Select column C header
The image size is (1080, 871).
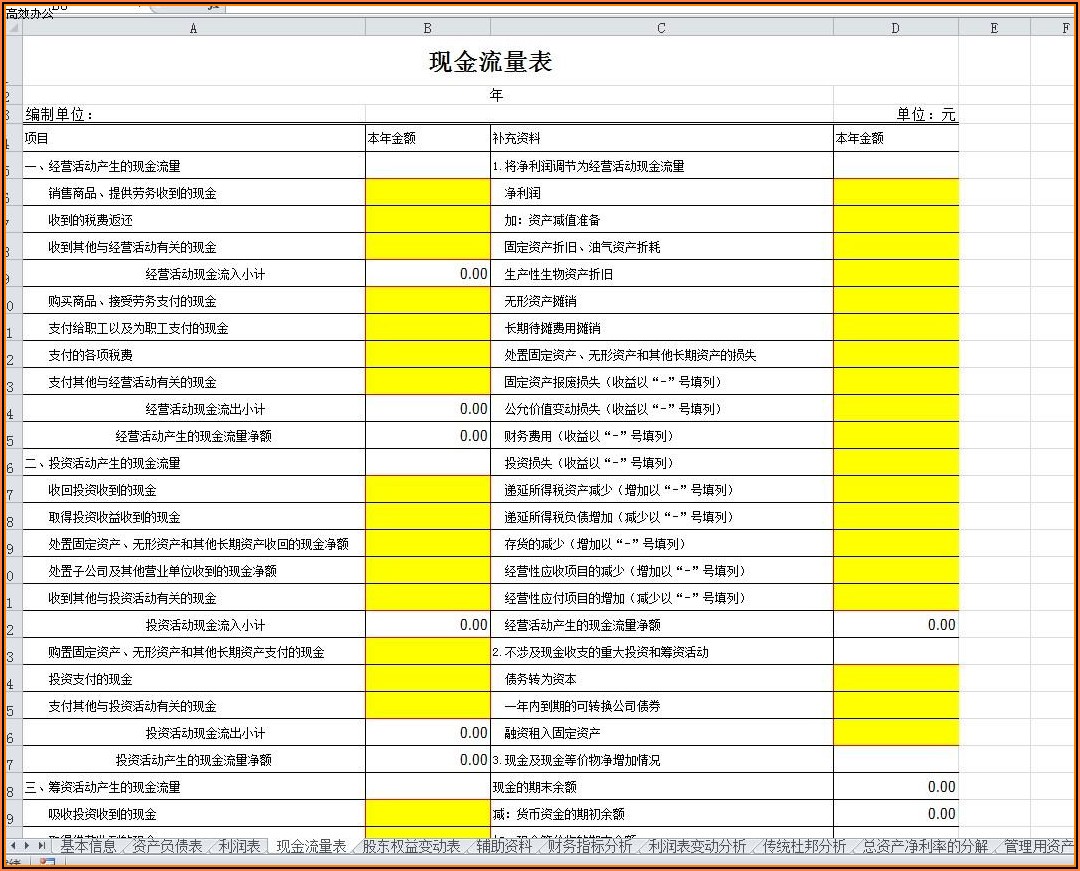coord(661,28)
